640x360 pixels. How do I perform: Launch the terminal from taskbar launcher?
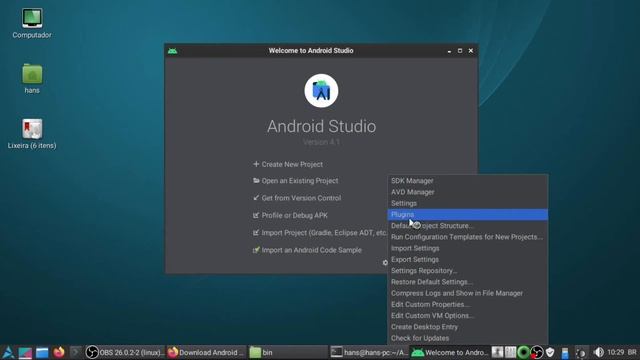76,352
